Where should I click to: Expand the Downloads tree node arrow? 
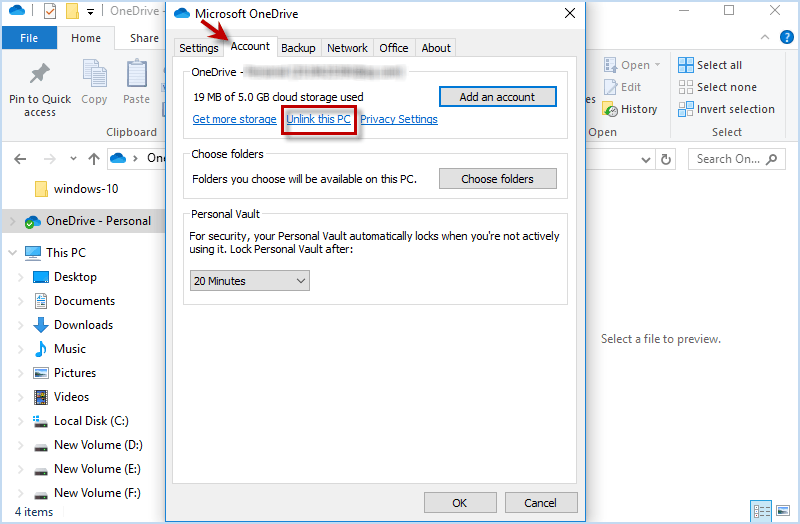(20, 325)
